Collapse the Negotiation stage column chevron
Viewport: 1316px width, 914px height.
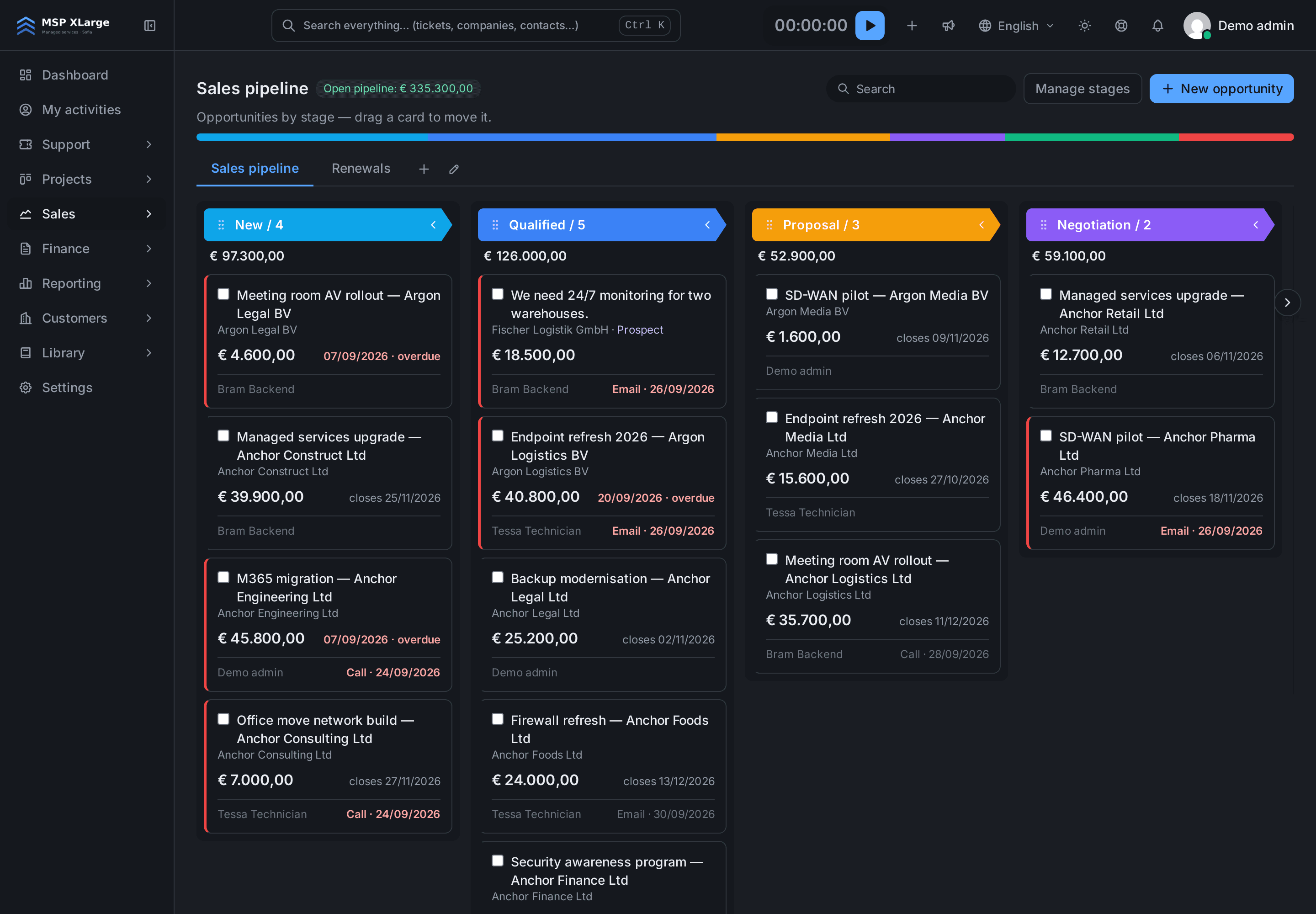coord(1255,225)
